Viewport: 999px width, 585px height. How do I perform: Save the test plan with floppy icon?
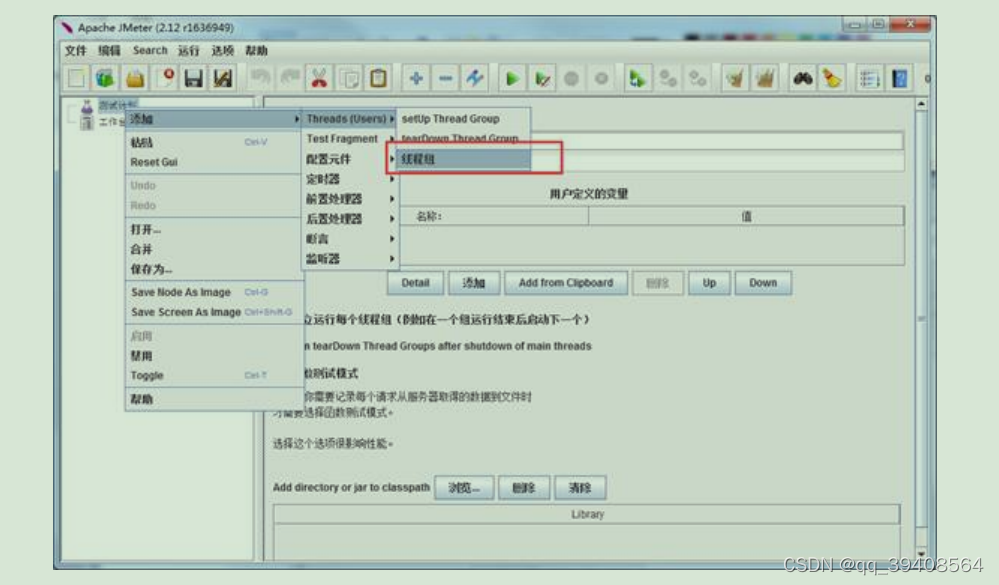coord(194,78)
